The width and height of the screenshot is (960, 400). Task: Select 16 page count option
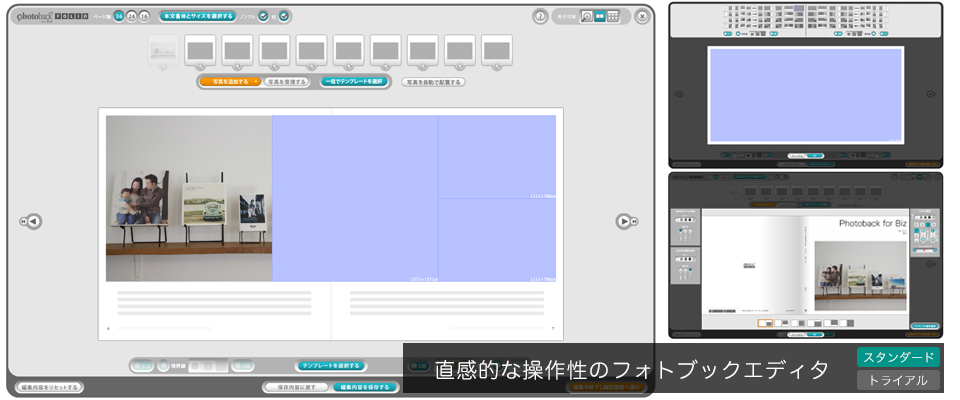click(x=144, y=16)
